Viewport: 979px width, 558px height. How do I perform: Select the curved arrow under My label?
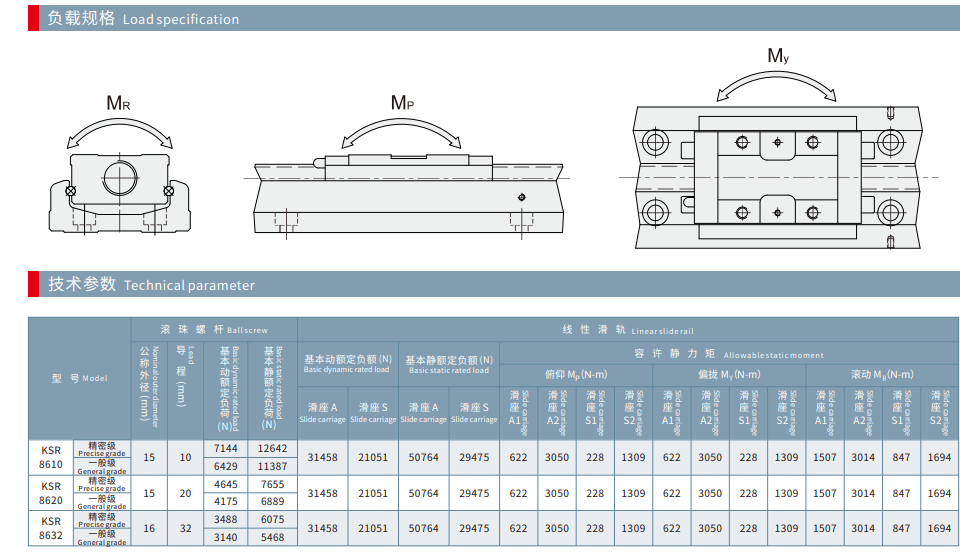coord(777,82)
